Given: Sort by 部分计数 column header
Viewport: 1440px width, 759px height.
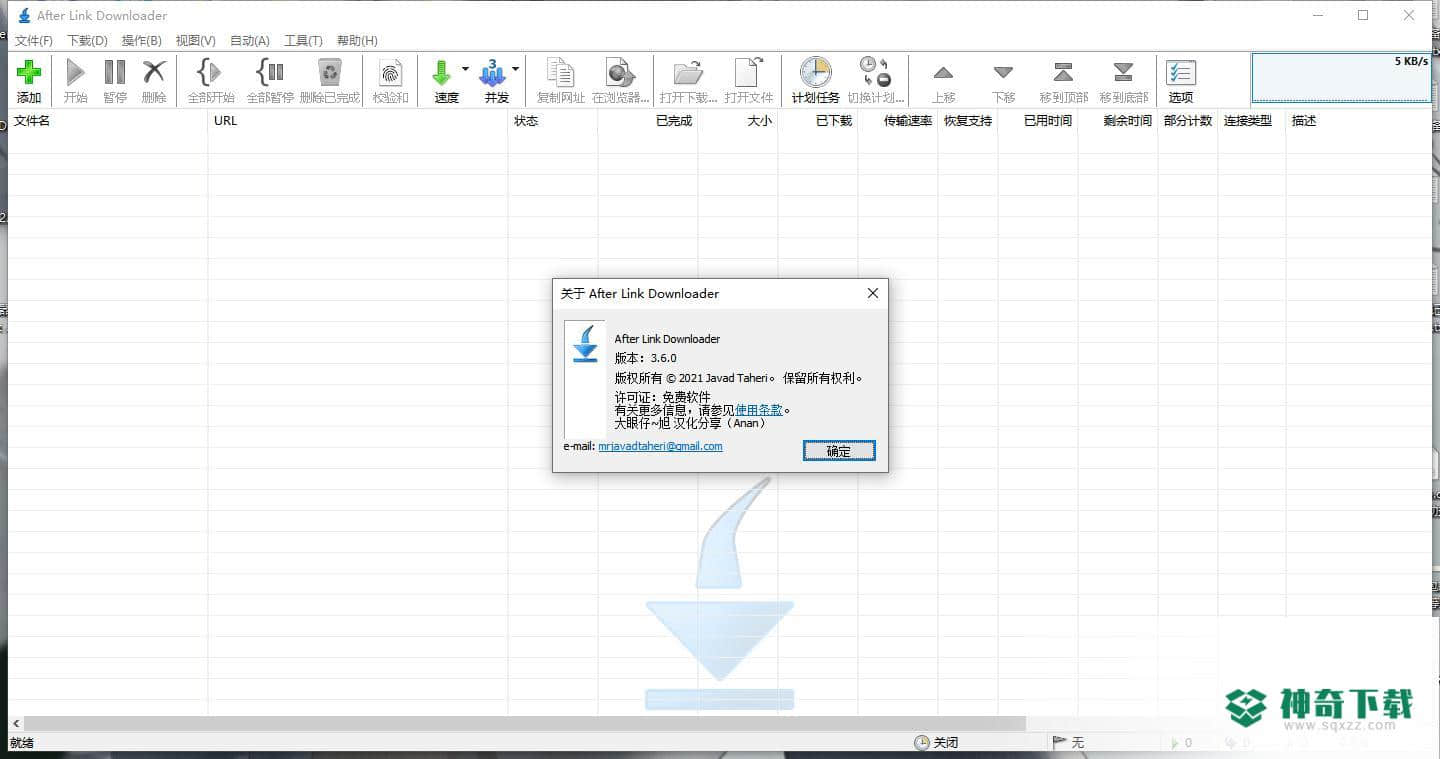Looking at the screenshot, I should [x=1188, y=121].
